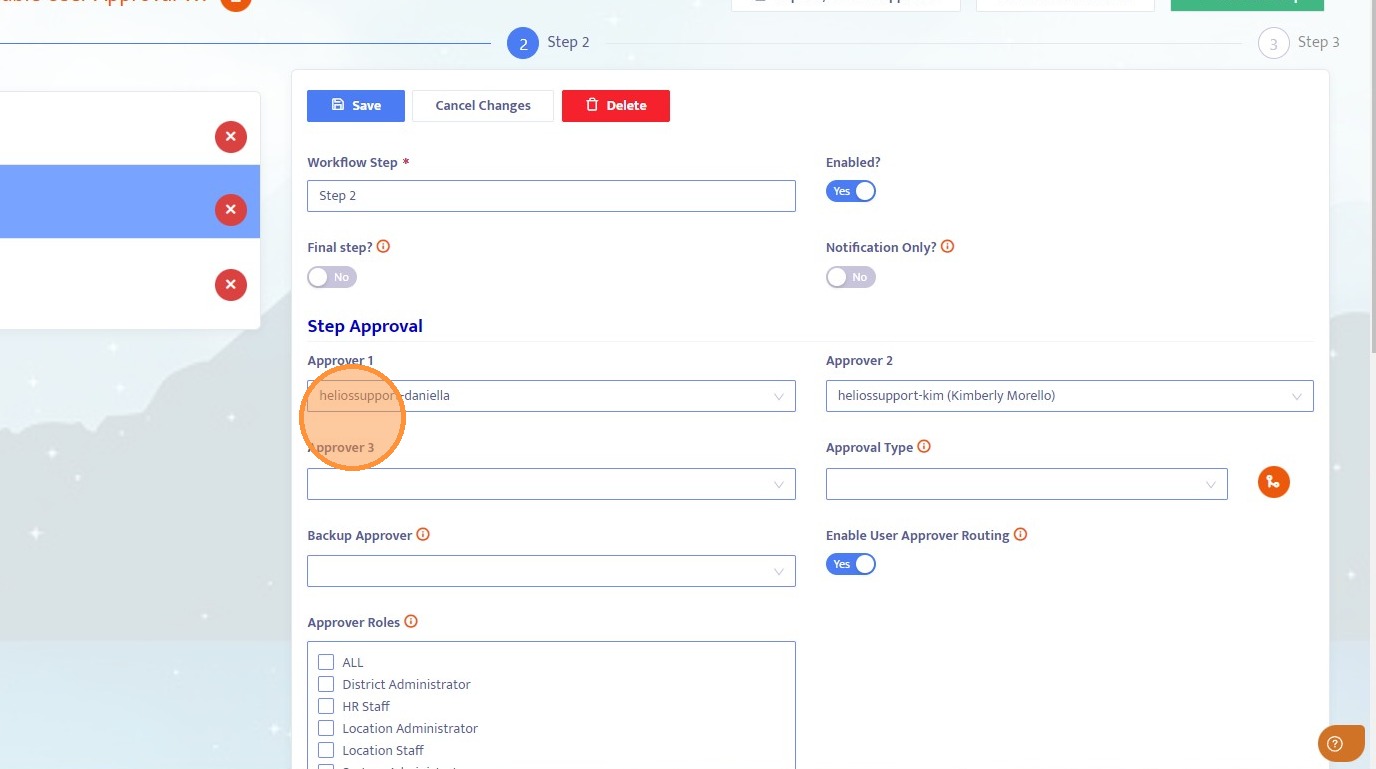The height and width of the screenshot is (769, 1376).
Task: Click the Cancel Changes button
Action: point(483,106)
